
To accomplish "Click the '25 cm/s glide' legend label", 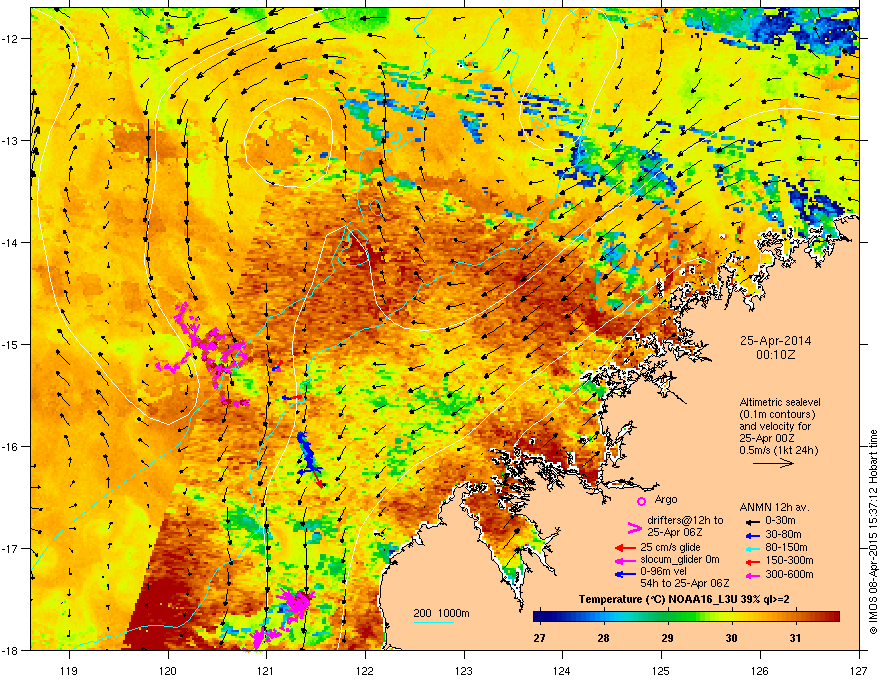I will click(671, 547).
